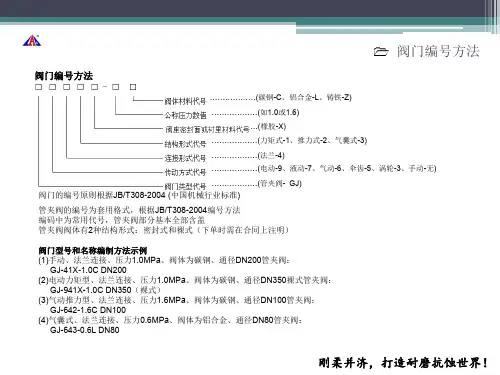The height and width of the screenshot is (375, 500).
Task: Click example (1) 手动、法兰连接 description
Action: click(164, 260)
